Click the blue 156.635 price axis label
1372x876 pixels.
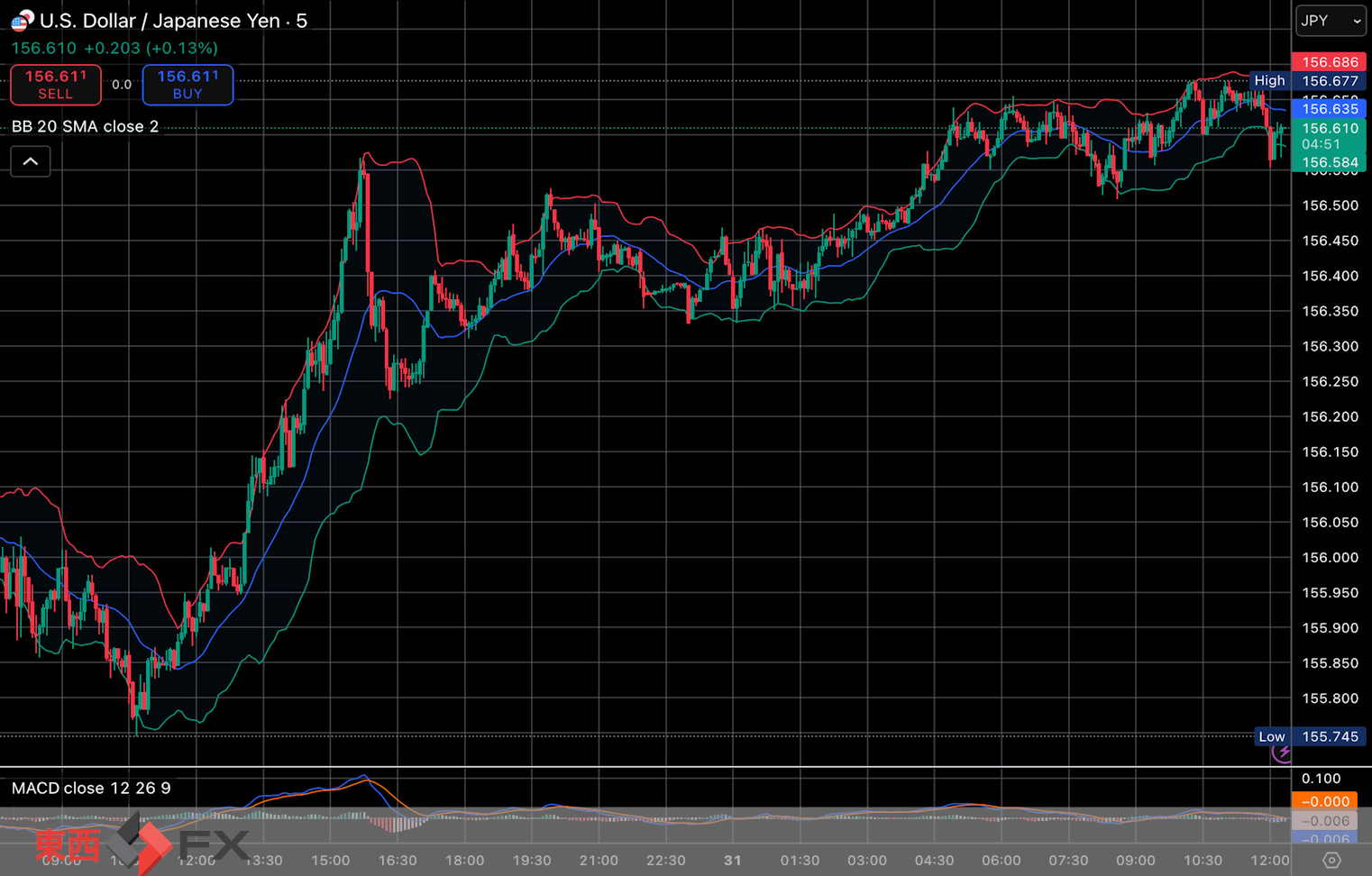pos(1330,109)
